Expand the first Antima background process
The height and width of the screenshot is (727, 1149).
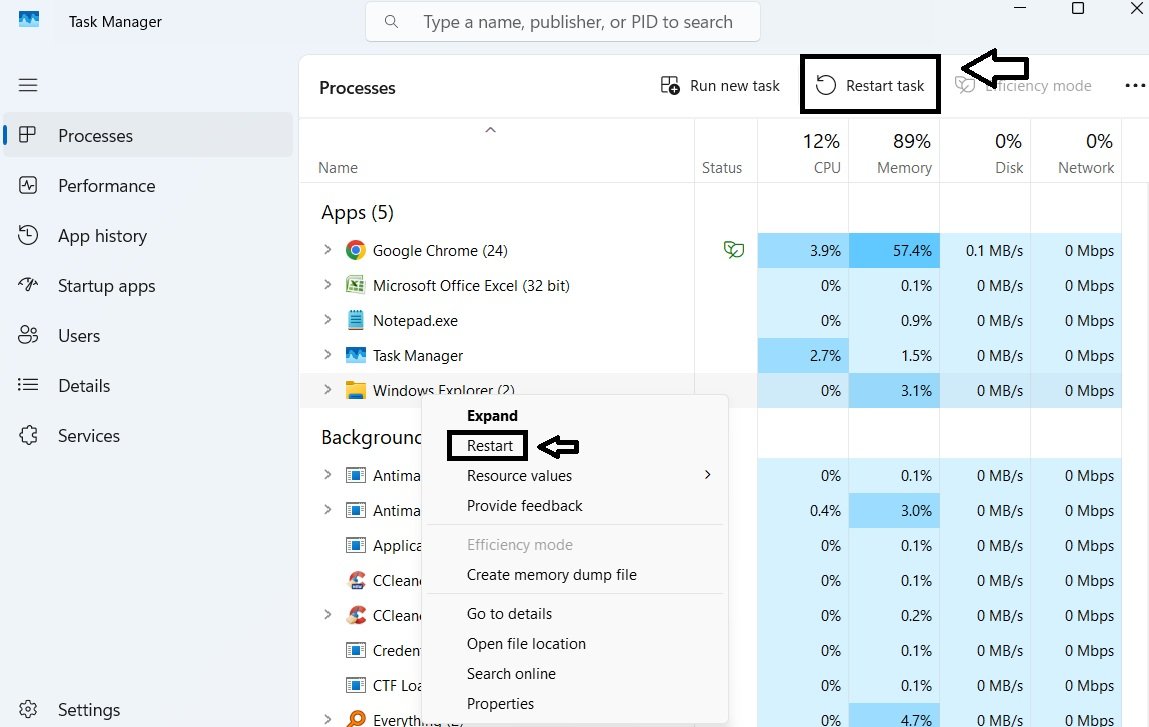328,474
